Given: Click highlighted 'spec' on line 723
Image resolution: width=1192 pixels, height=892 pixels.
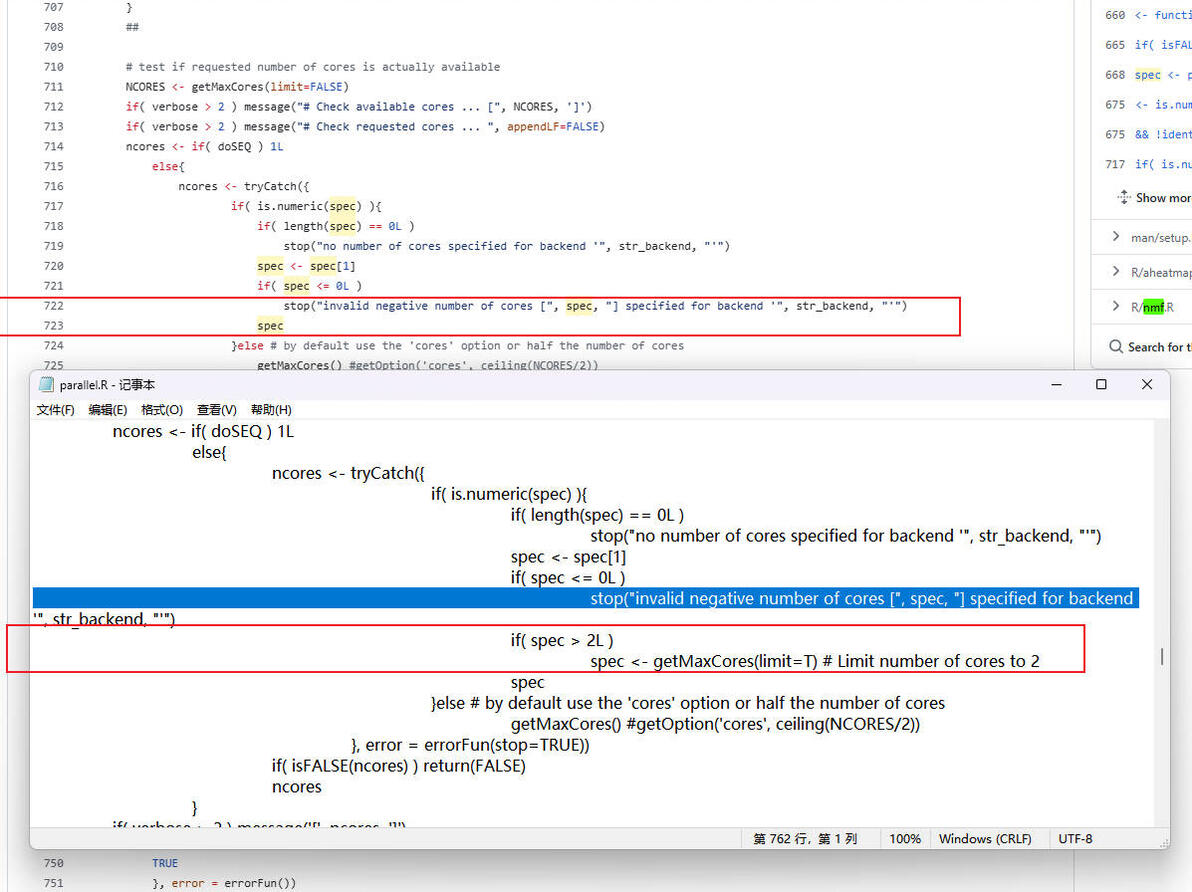Looking at the screenshot, I should pyautogui.click(x=270, y=325).
